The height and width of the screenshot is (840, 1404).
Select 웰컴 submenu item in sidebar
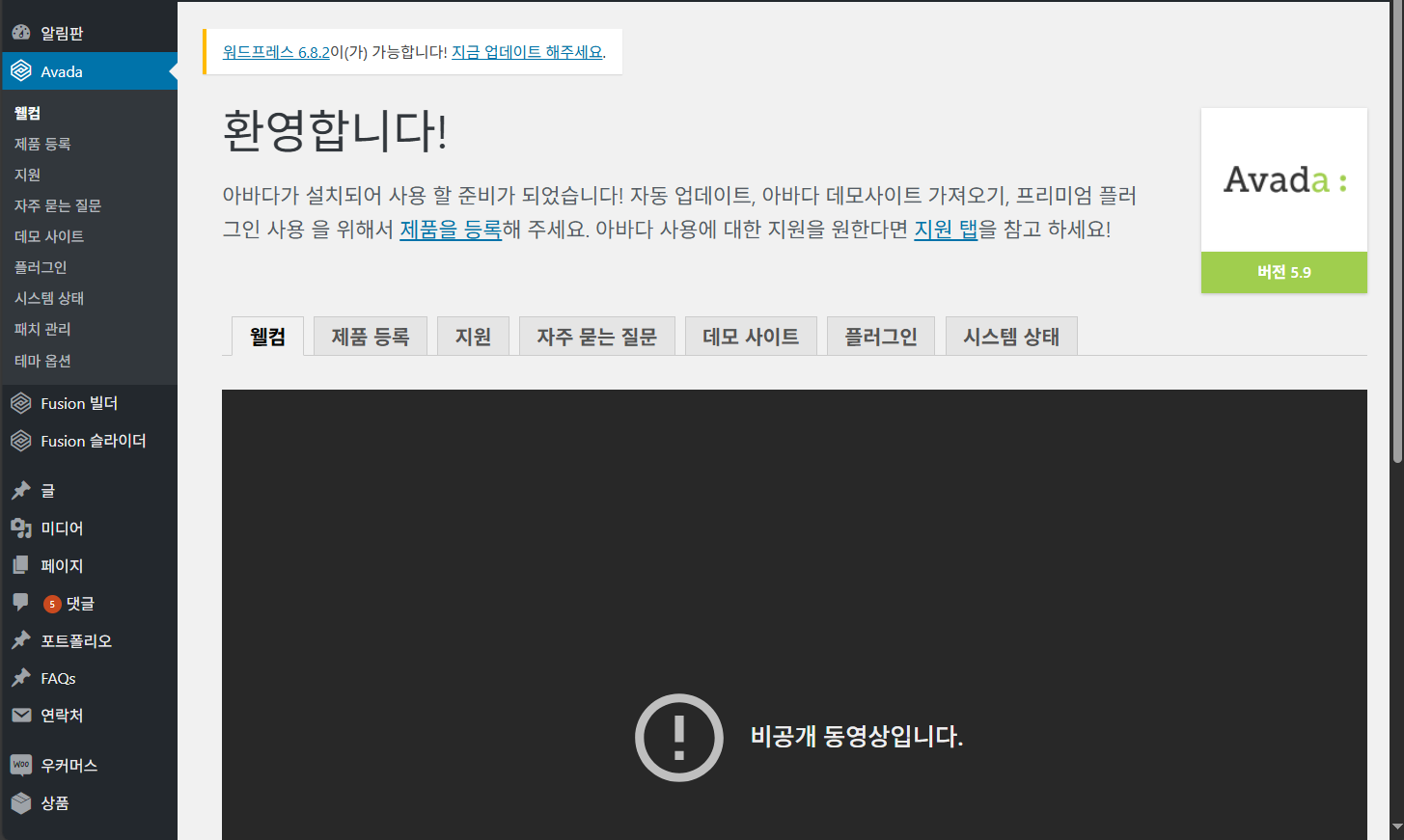[27, 113]
